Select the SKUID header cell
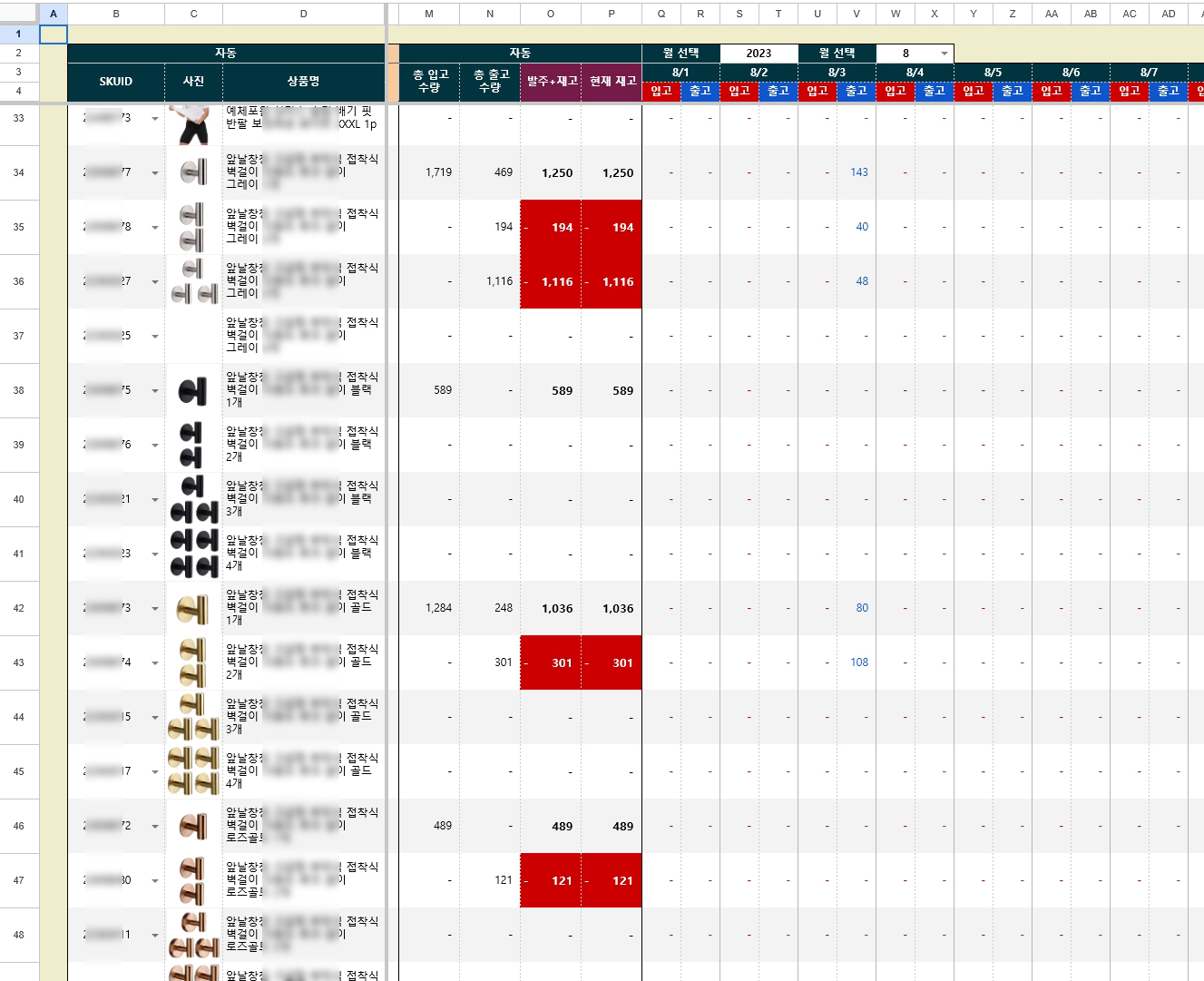This screenshot has width=1204, height=981. [116, 82]
